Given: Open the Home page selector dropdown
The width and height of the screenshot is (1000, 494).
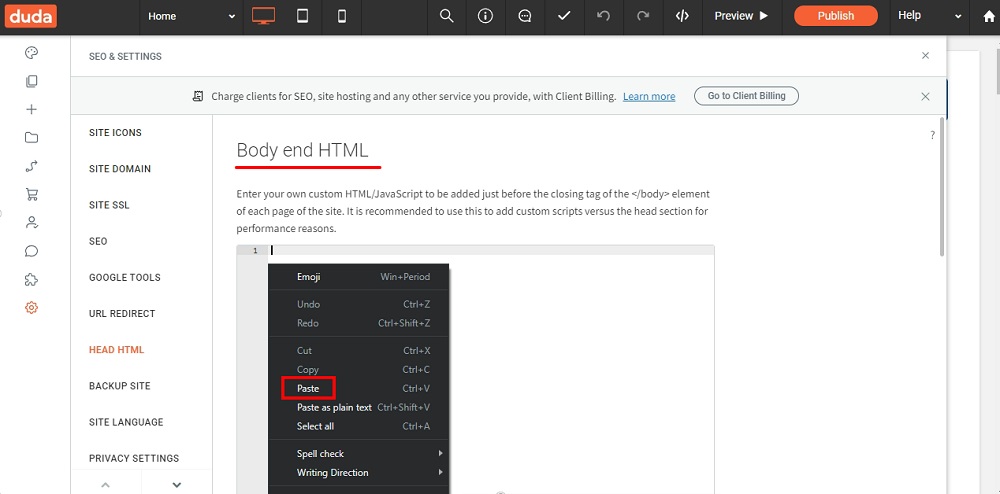Looking at the screenshot, I should pos(191,17).
